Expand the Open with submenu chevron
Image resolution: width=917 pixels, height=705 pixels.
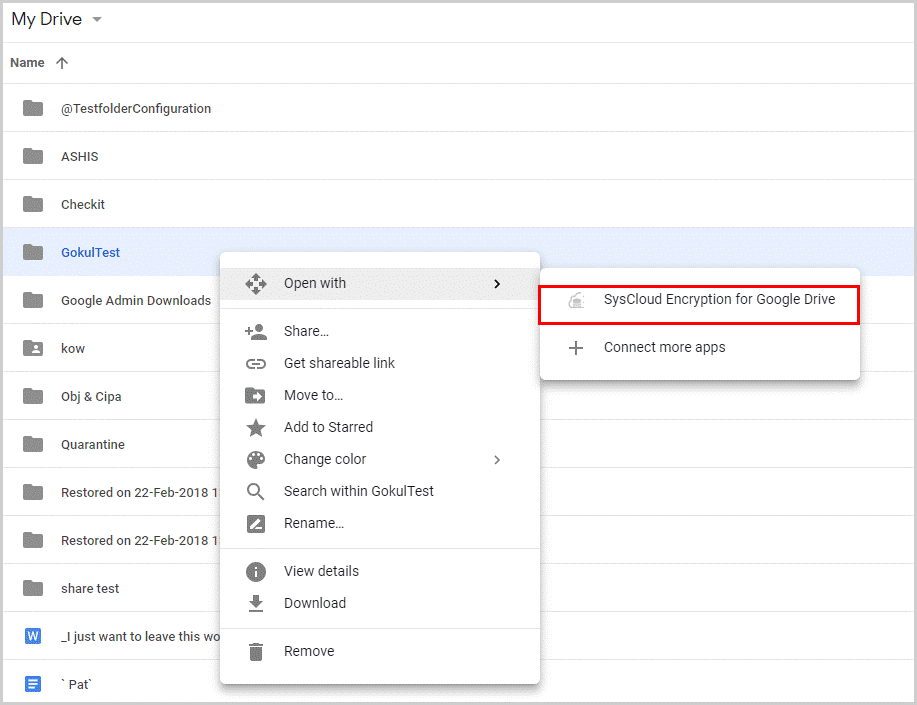coord(497,284)
